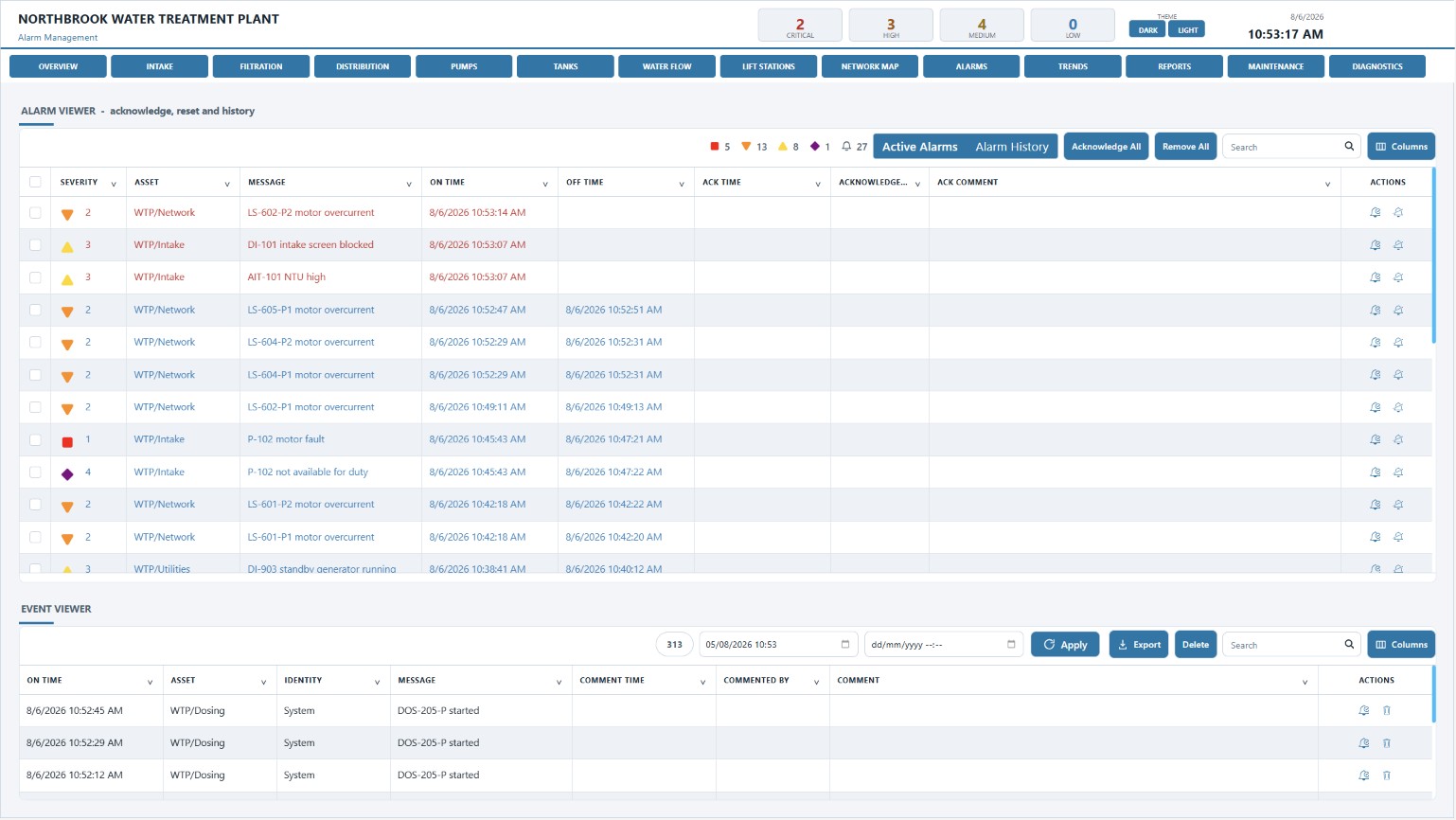Image resolution: width=1456 pixels, height=820 pixels.
Task: Export the event list
Action: [1139, 645]
